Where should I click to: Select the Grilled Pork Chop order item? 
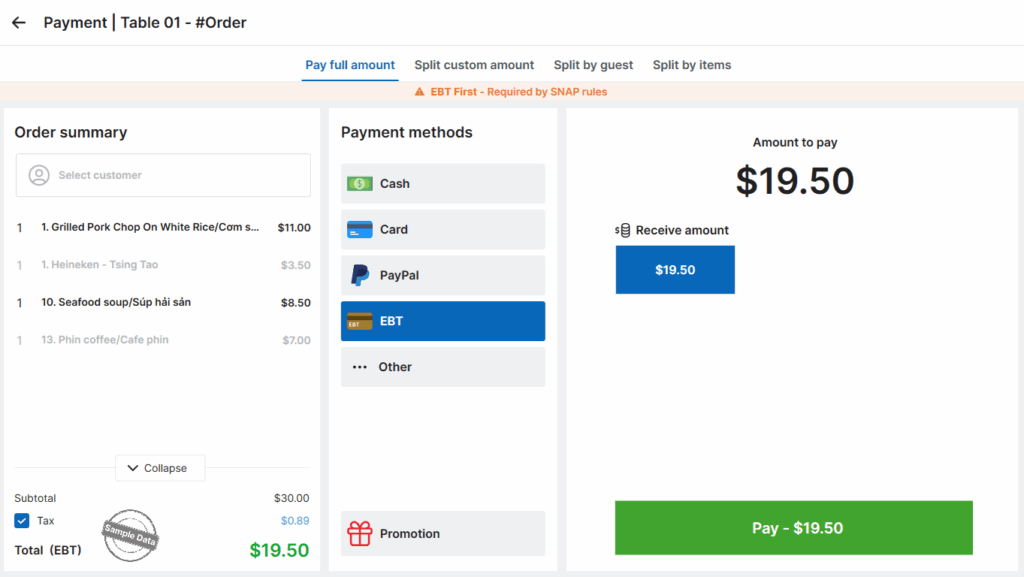[163, 227]
